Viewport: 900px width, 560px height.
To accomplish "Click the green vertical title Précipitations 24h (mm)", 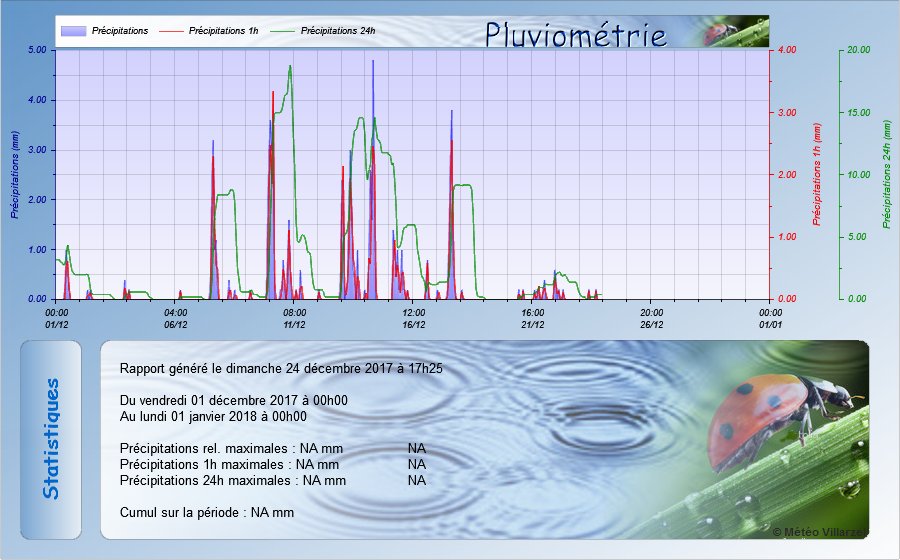I will pyautogui.click(x=887, y=174).
